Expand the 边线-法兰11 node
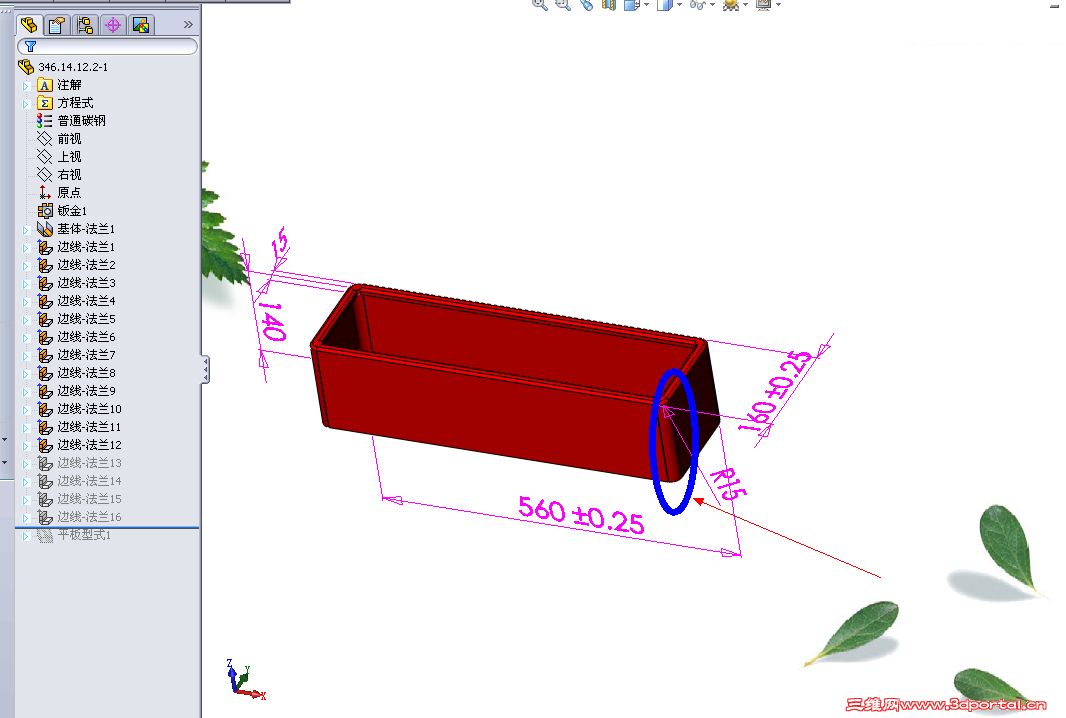 26,428
